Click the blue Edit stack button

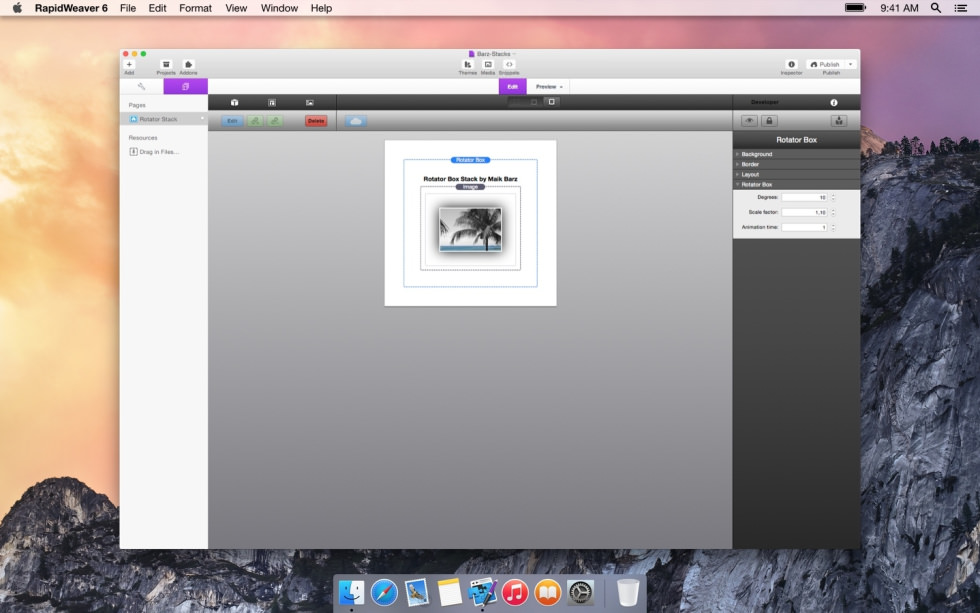[232, 121]
